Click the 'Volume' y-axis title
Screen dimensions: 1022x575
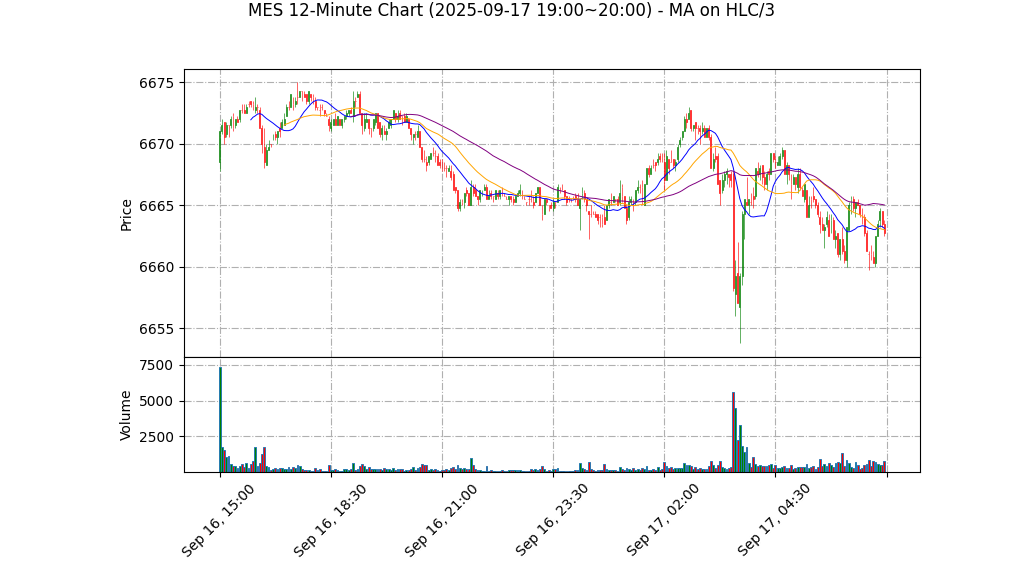coord(125,416)
